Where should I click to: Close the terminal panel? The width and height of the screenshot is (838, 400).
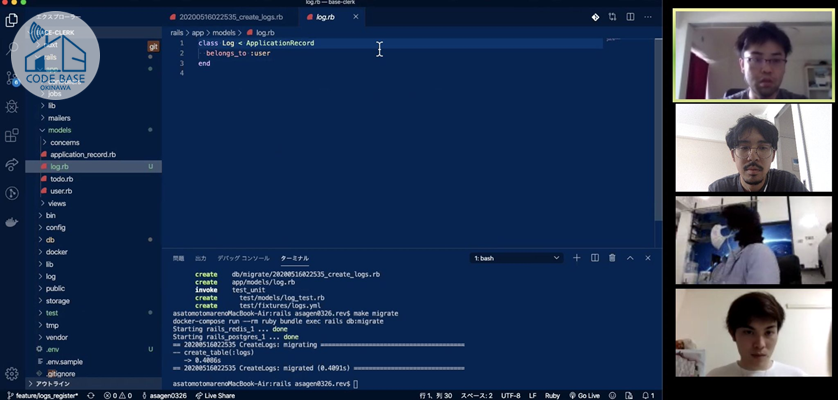tap(647, 258)
